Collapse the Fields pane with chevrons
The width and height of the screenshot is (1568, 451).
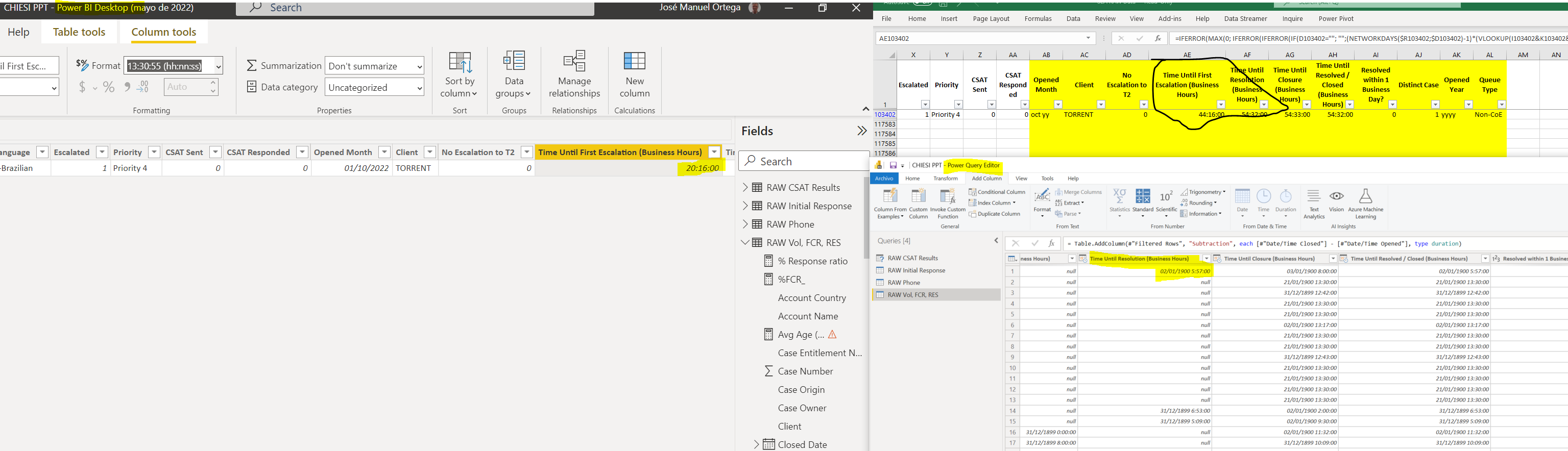pos(861,131)
